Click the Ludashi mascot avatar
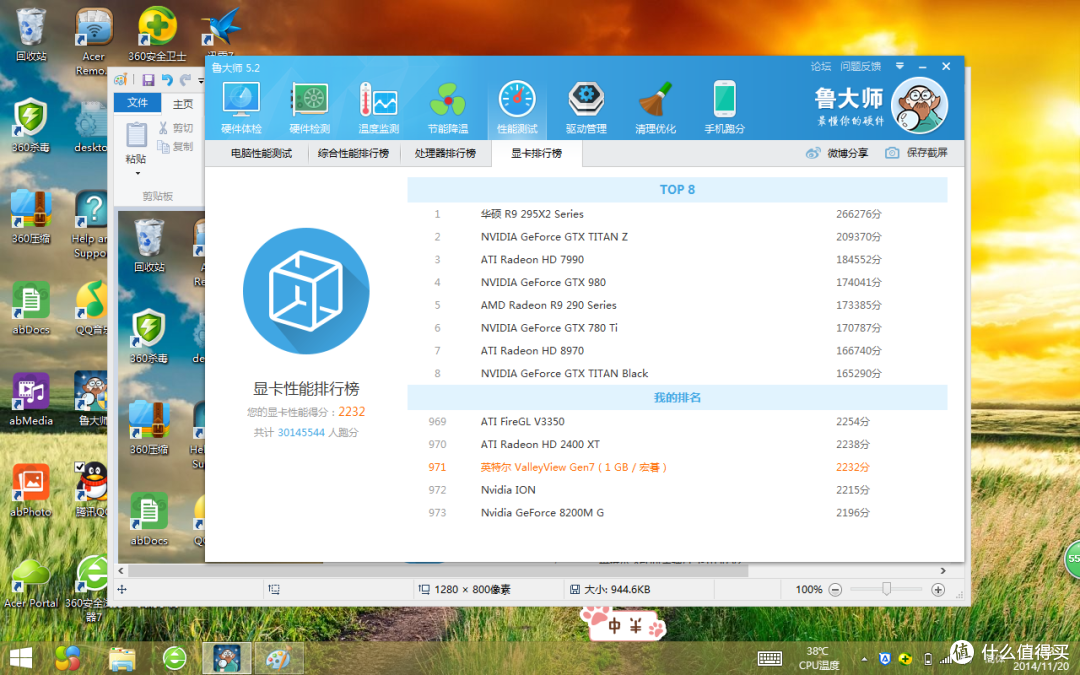The width and height of the screenshot is (1080, 675). [919, 106]
